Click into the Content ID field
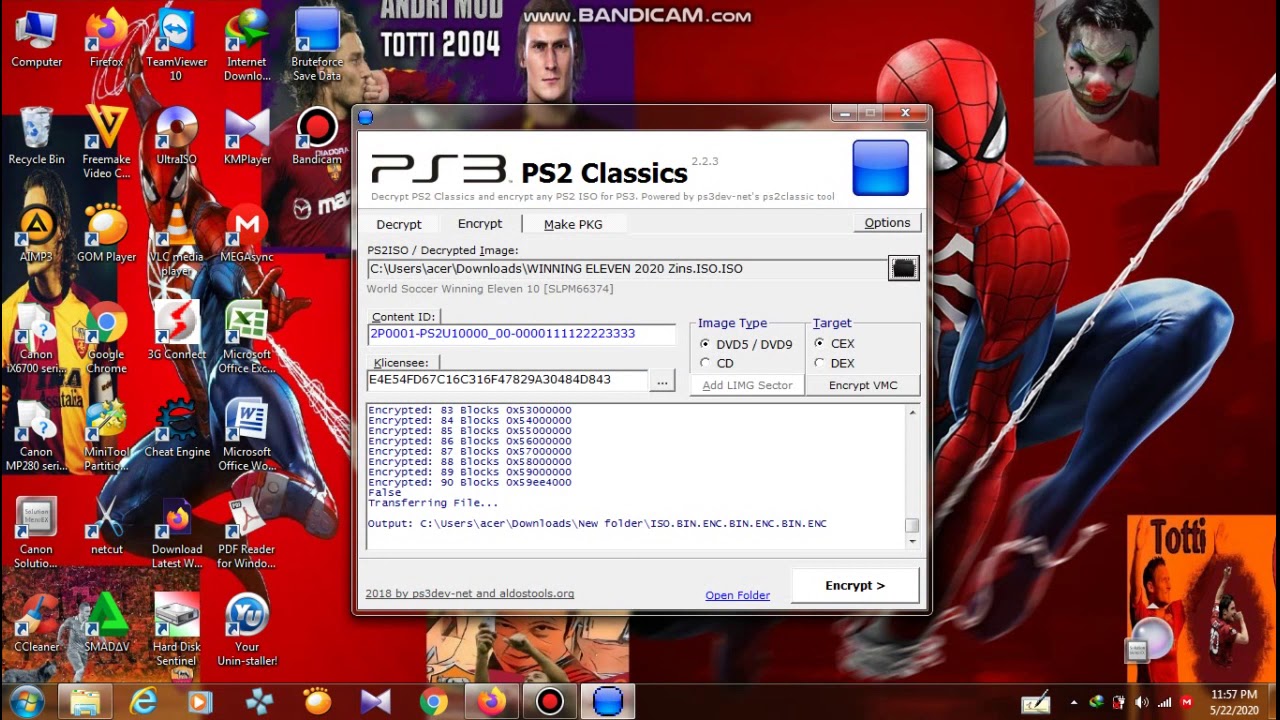The width and height of the screenshot is (1280, 720). coord(521,334)
